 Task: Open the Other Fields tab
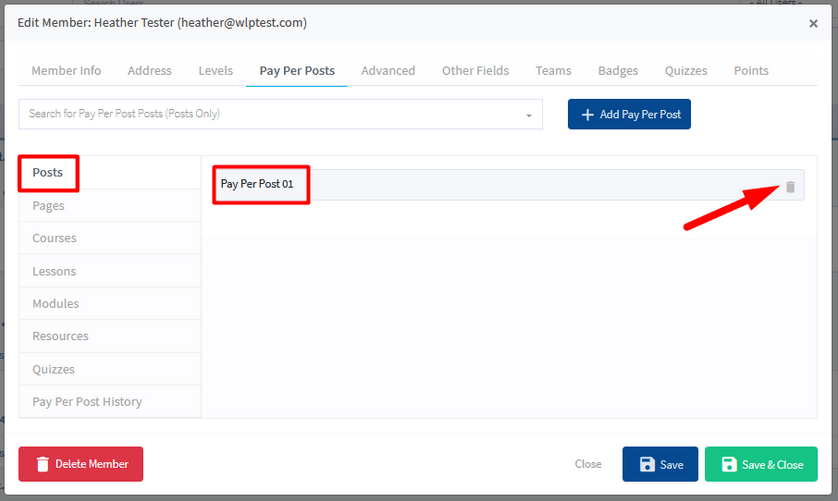475,71
